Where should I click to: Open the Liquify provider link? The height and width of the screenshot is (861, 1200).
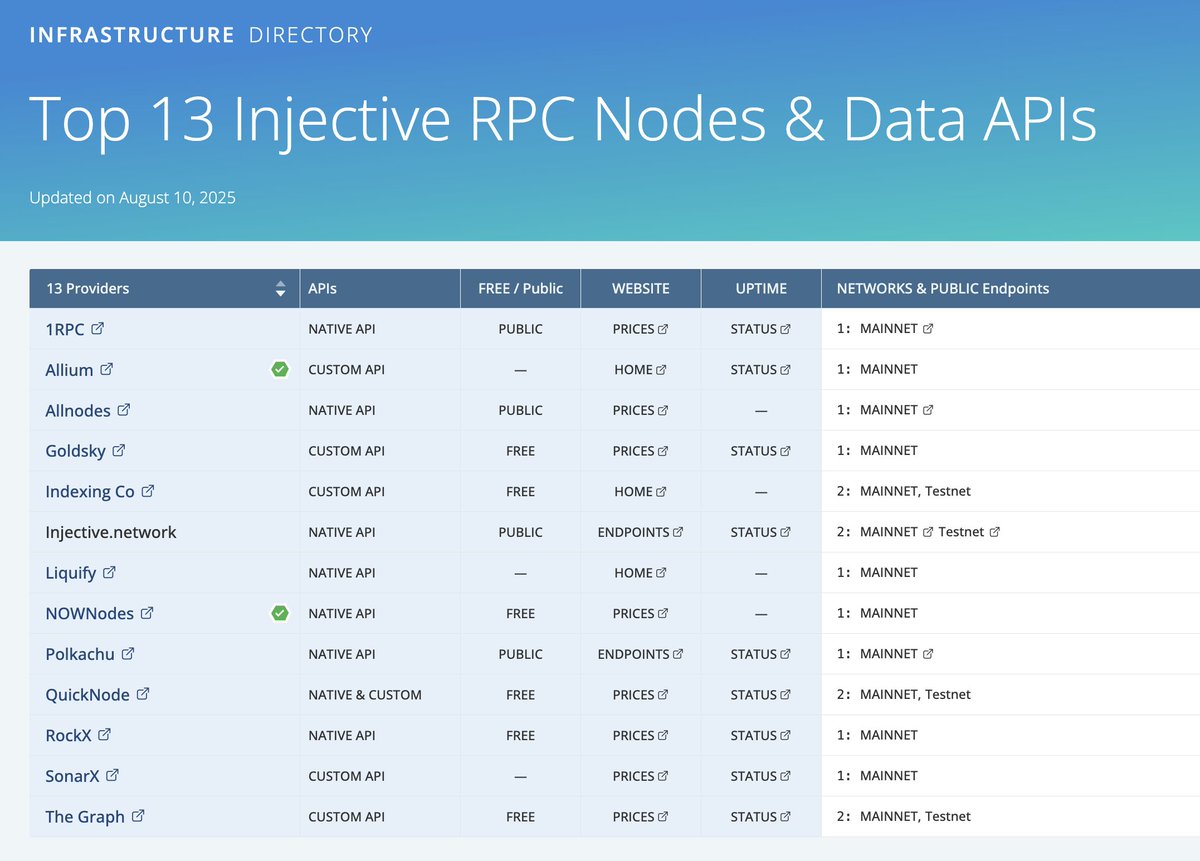point(81,573)
